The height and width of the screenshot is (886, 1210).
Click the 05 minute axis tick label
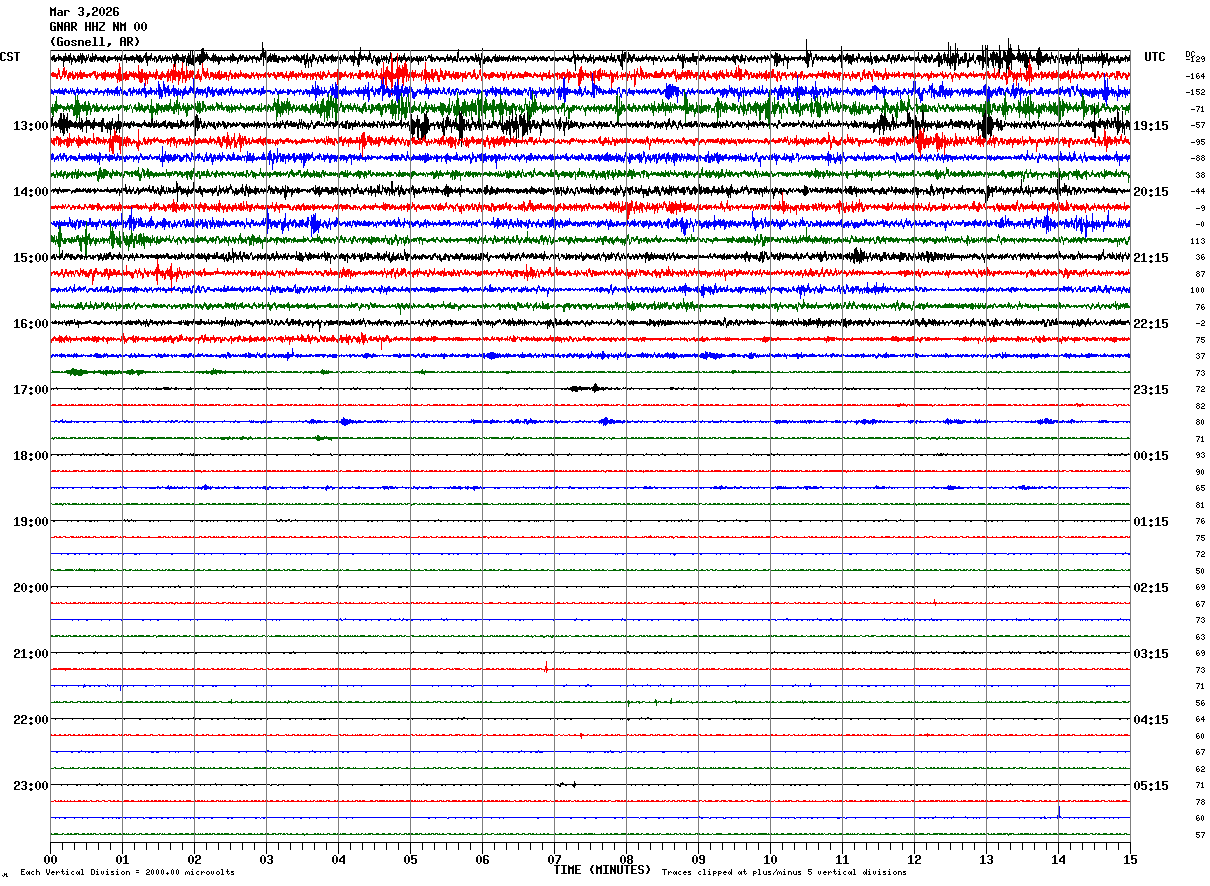coord(410,859)
